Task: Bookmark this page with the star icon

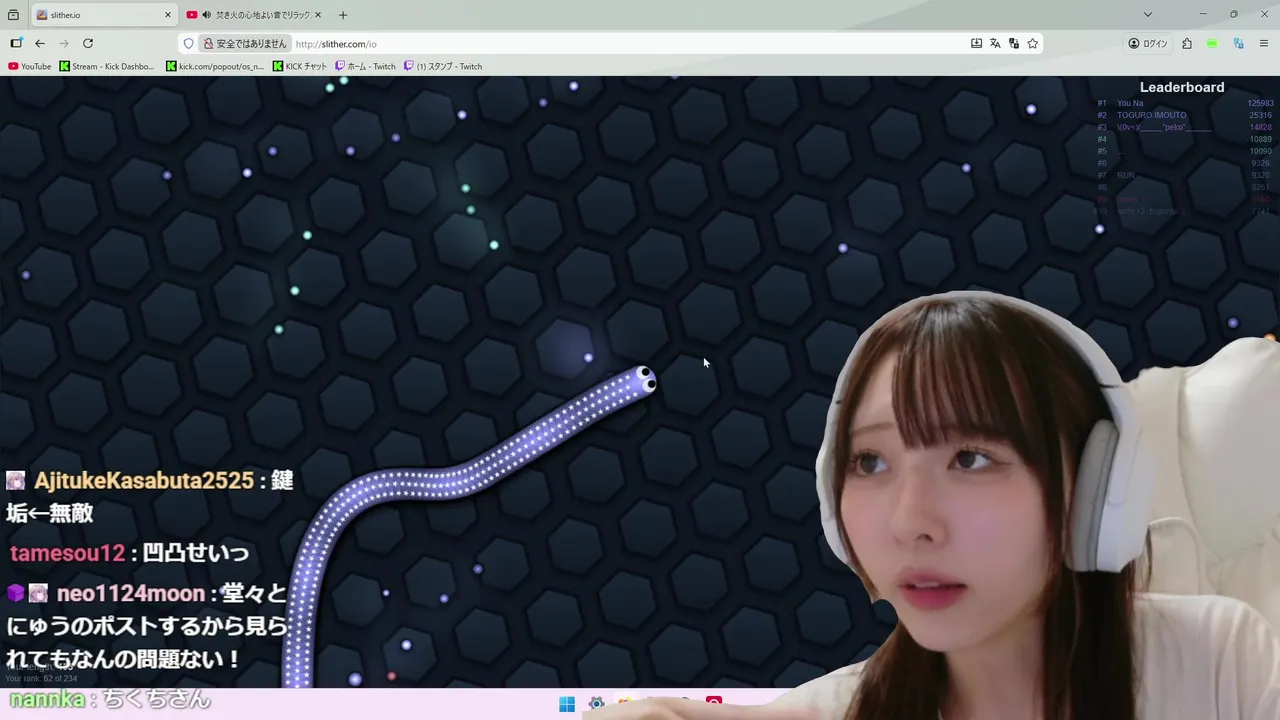Action: [1033, 43]
